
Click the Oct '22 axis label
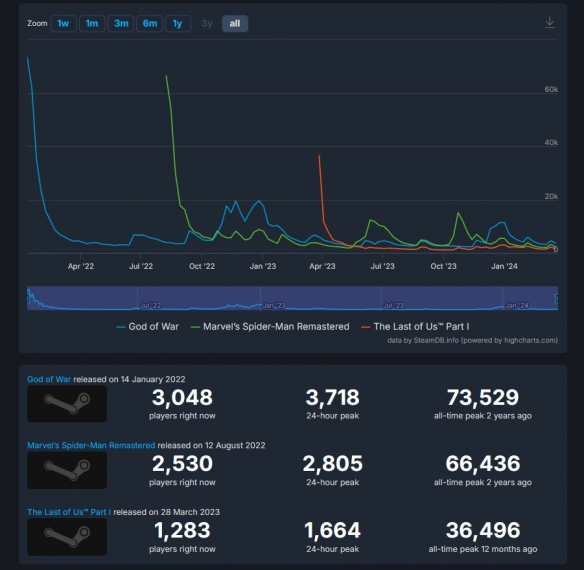pyautogui.click(x=202, y=266)
